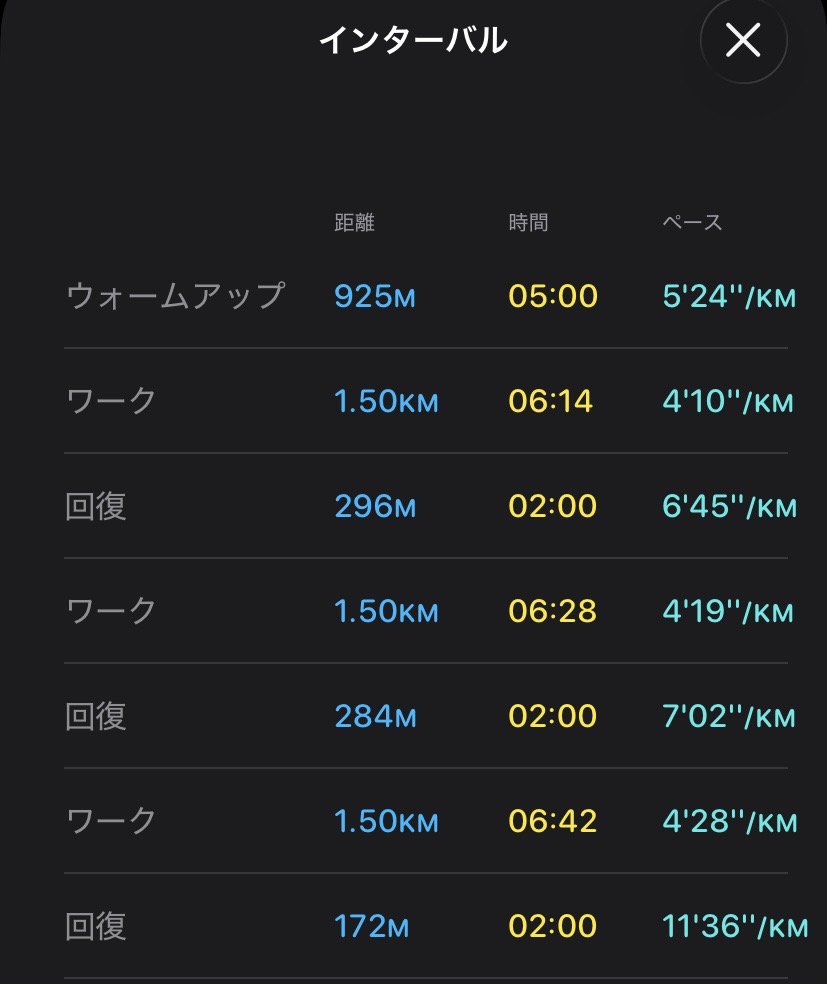Click the 時間 column header
The height and width of the screenshot is (984, 827).
tap(528, 223)
